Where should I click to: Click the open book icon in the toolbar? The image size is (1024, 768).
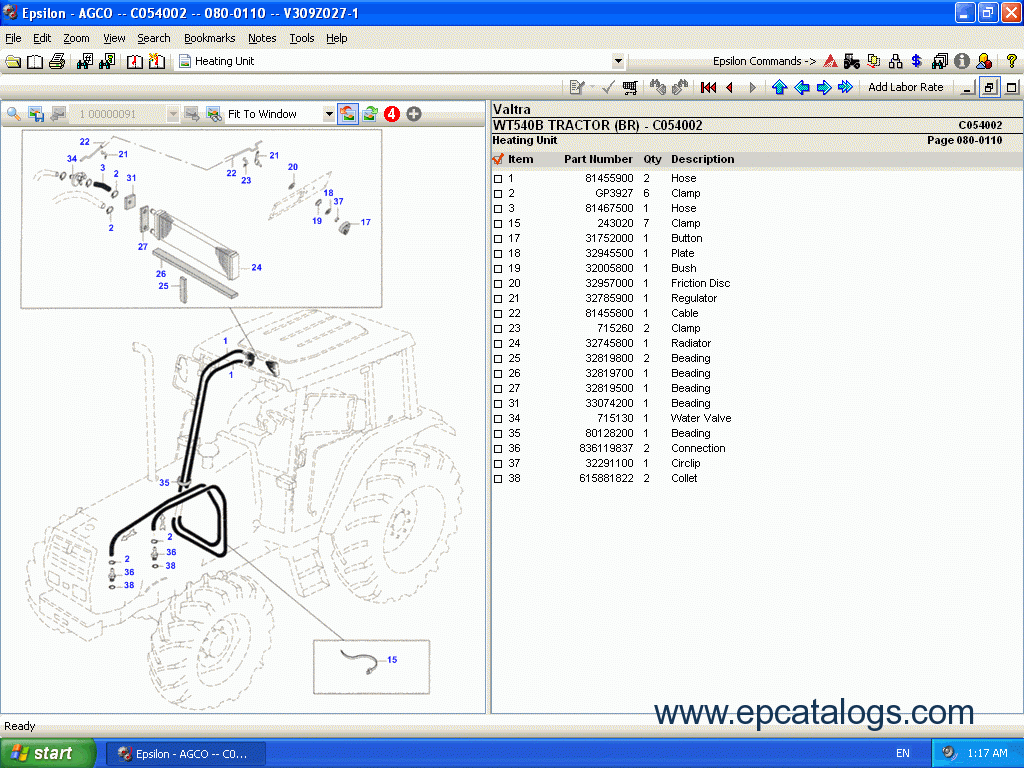[x=35, y=61]
